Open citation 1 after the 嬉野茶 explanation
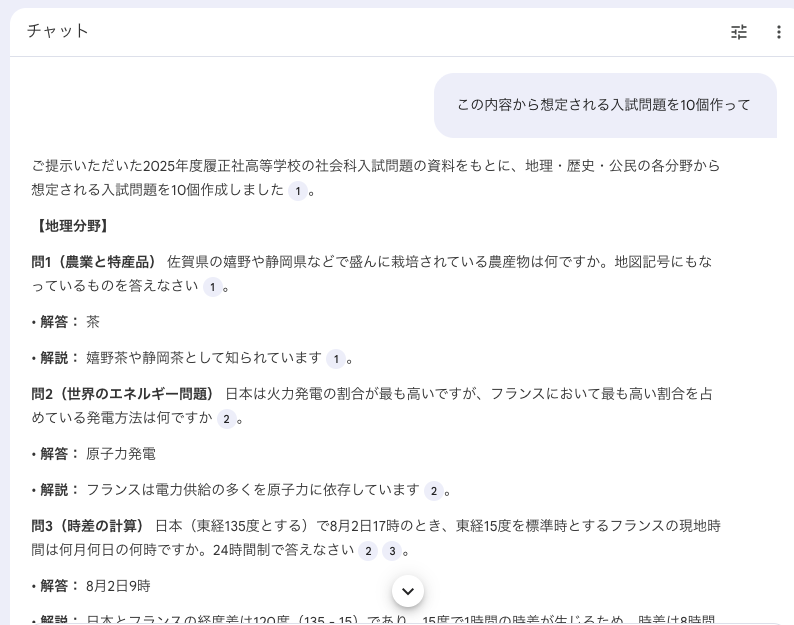The width and height of the screenshot is (794, 625). click(336, 359)
